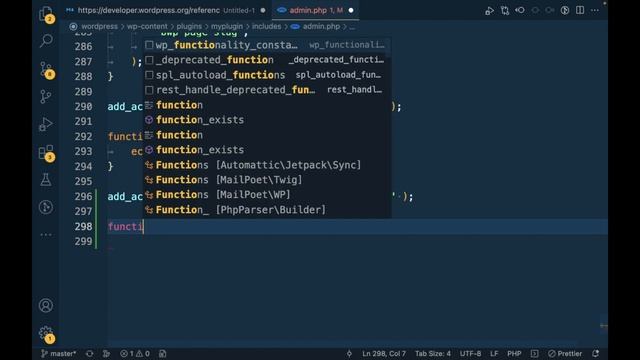
Task: Click the closing brace on line 288
Action: 110,76
